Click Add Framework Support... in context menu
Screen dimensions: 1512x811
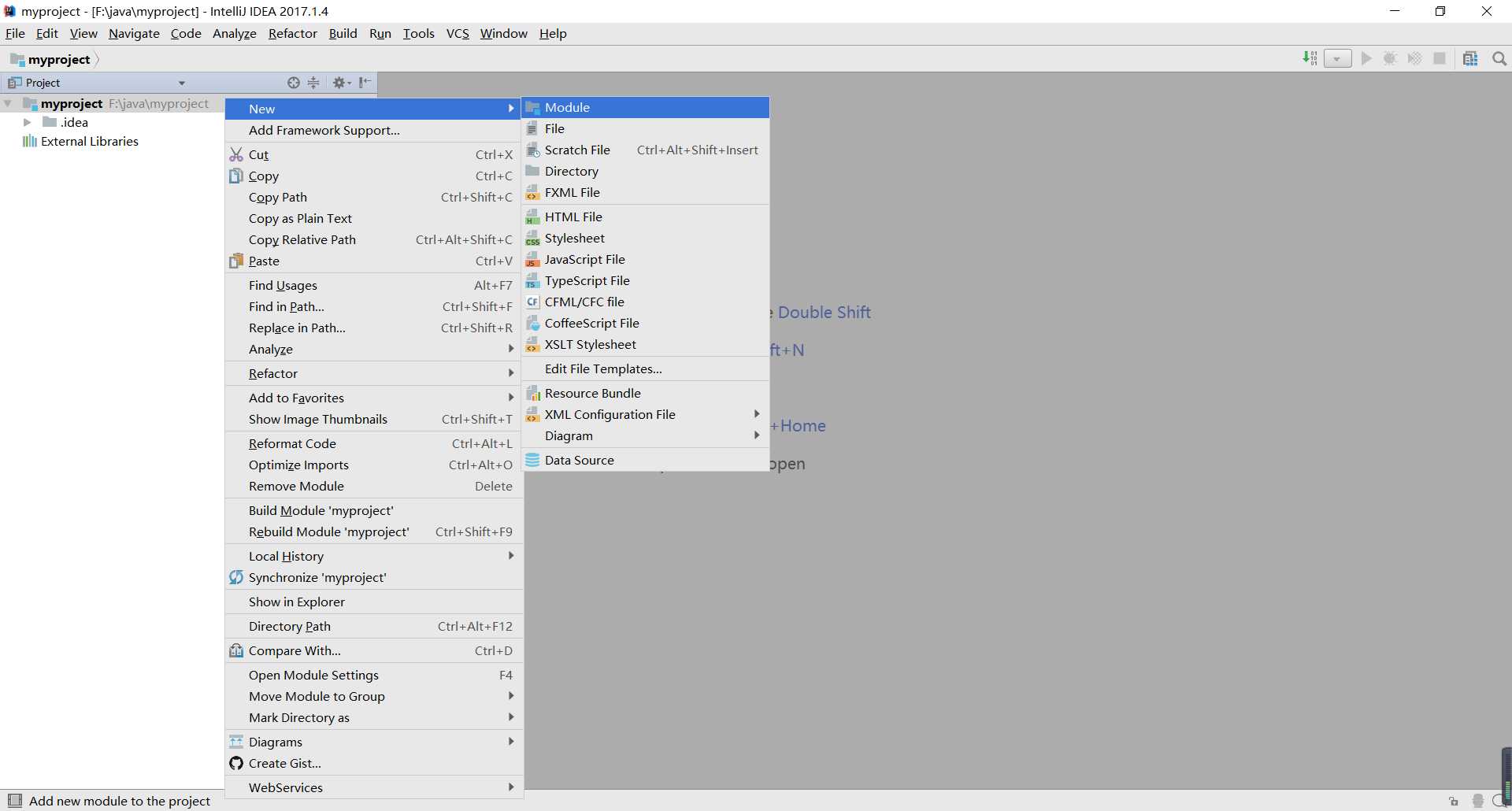[374, 131]
